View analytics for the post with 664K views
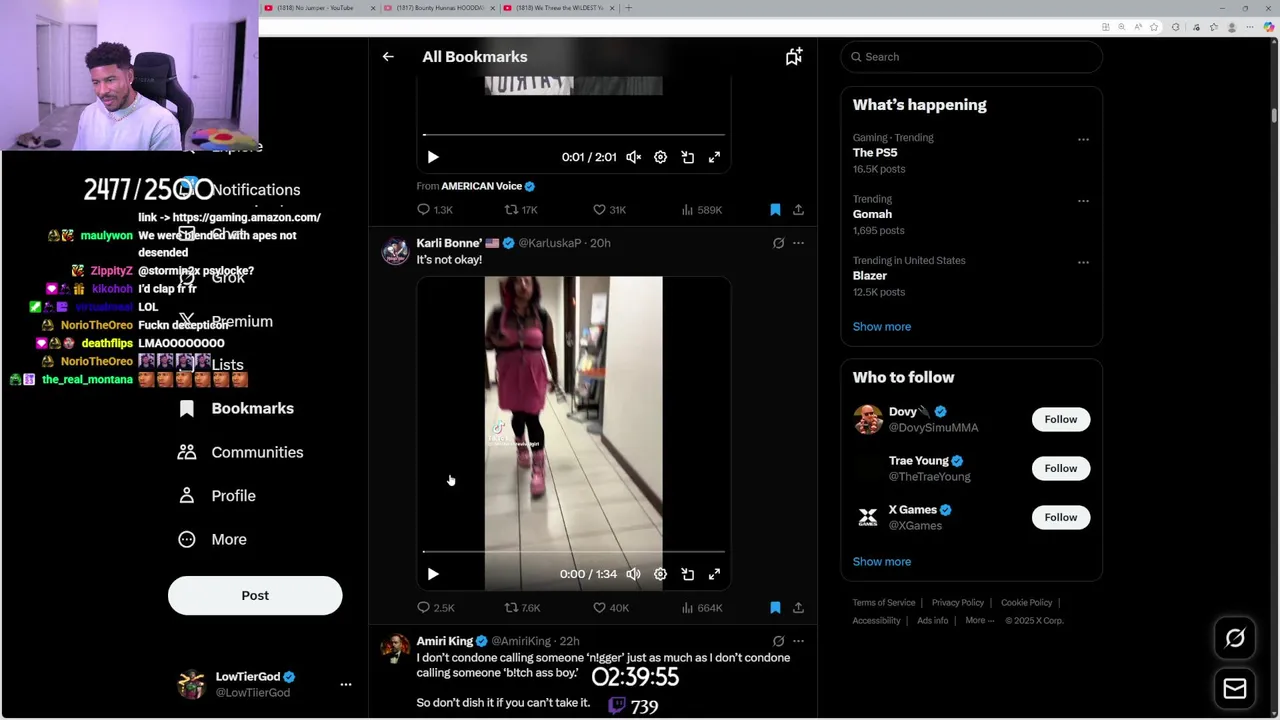This screenshot has height=720, width=1280. (x=701, y=608)
